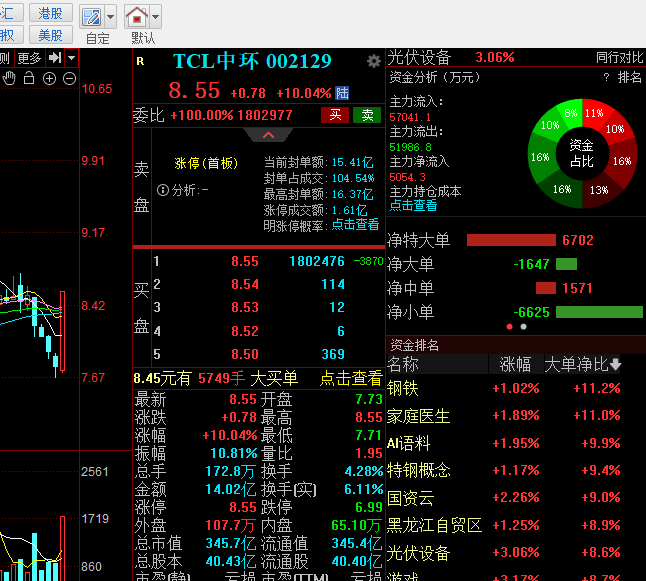The height and width of the screenshot is (581, 646).
Task: Open 大买单 点击查看 link
Action: 351,378
